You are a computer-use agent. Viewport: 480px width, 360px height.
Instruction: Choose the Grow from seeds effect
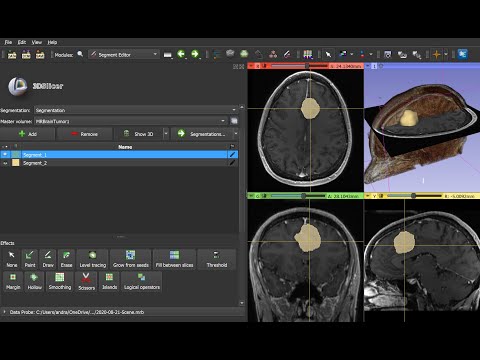[x=130, y=259]
